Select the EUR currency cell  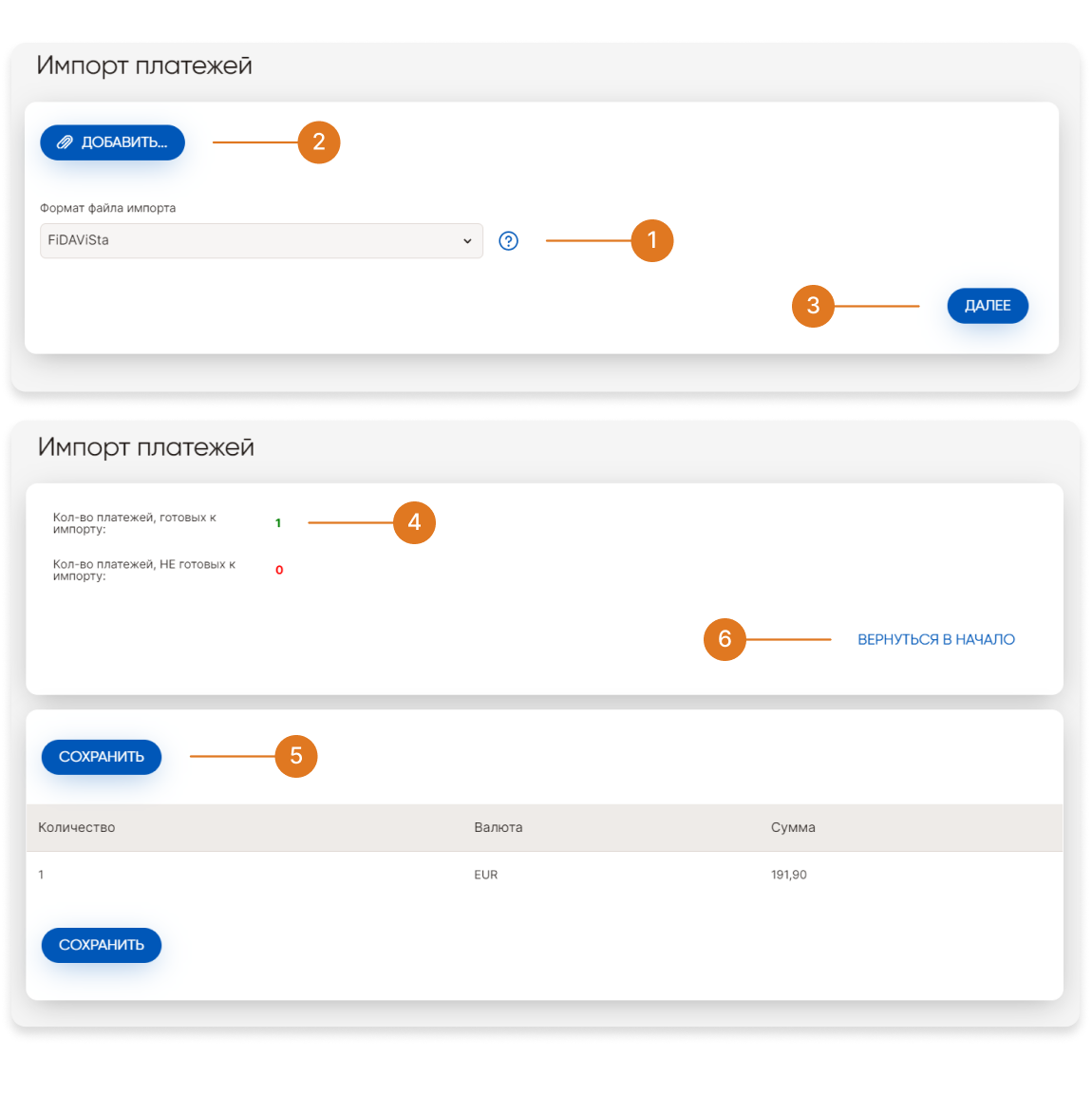[486, 875]
